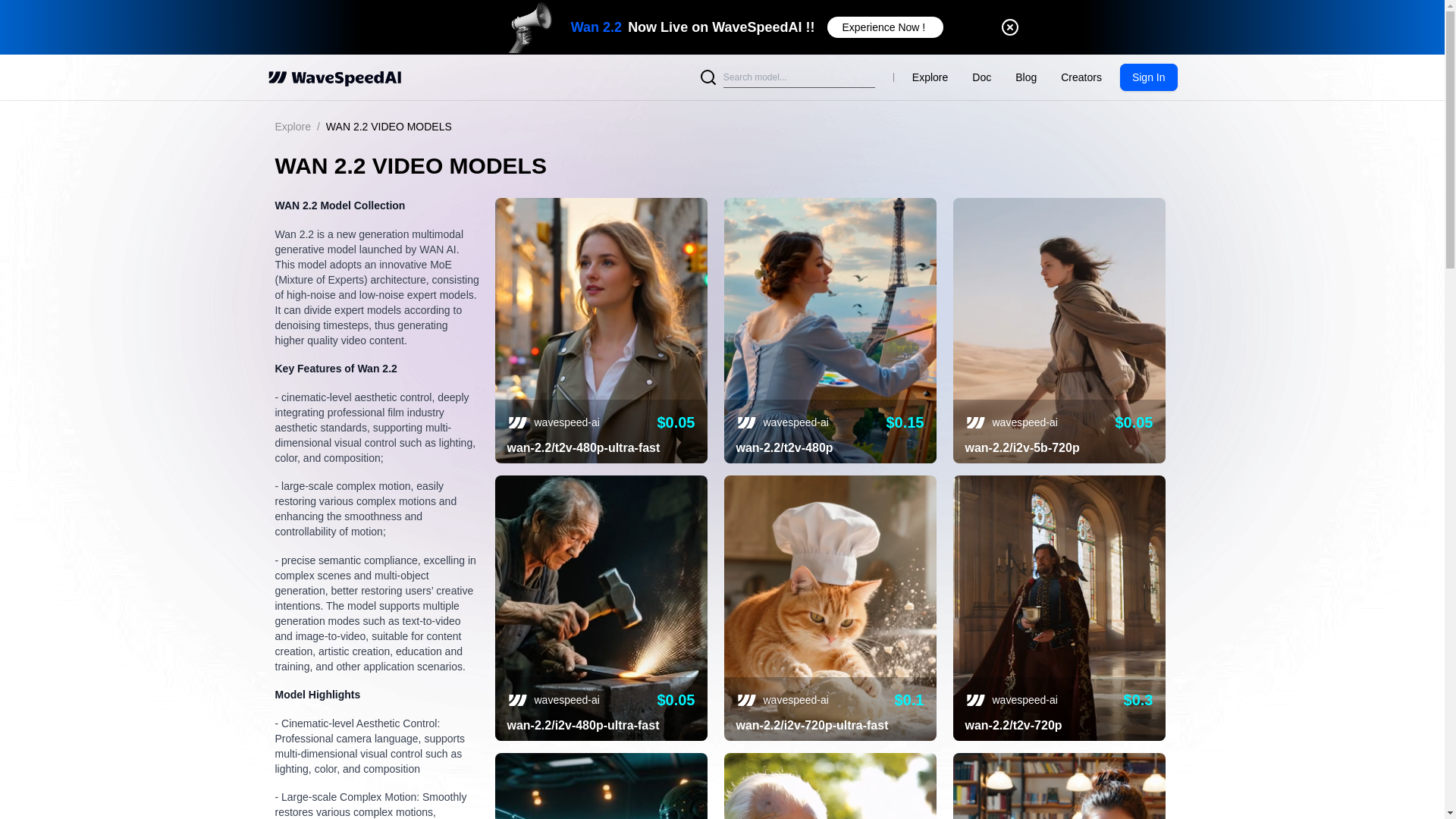Screen dimensions: 1456x819
Task: Open the wan-2.2/i2v-480p-ultra-fast blacksmith card
Action: (x=601, y=608)
